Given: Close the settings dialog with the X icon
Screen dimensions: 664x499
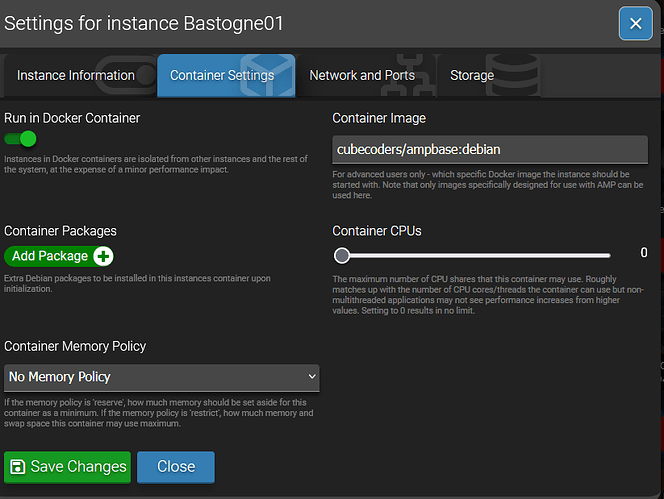Looking at the screenshot, I should click(x=635, y=23).
